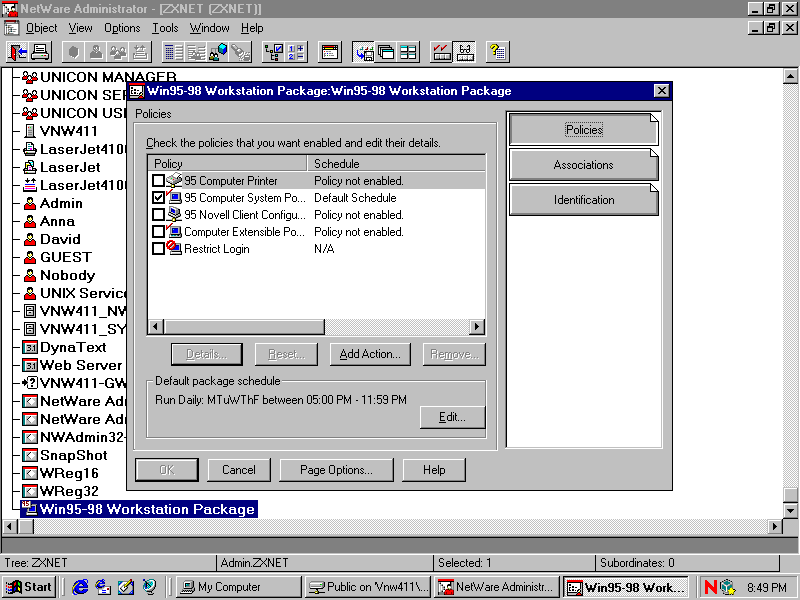Screen dimensions: 800x600
Task: Click the trustees of object toolbar icon
Action: [x=218, y=52]
